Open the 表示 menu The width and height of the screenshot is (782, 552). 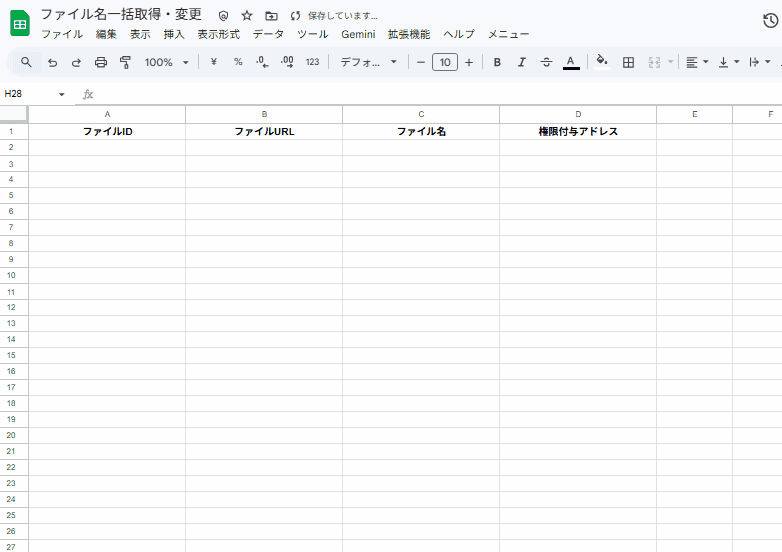point(140,34)
